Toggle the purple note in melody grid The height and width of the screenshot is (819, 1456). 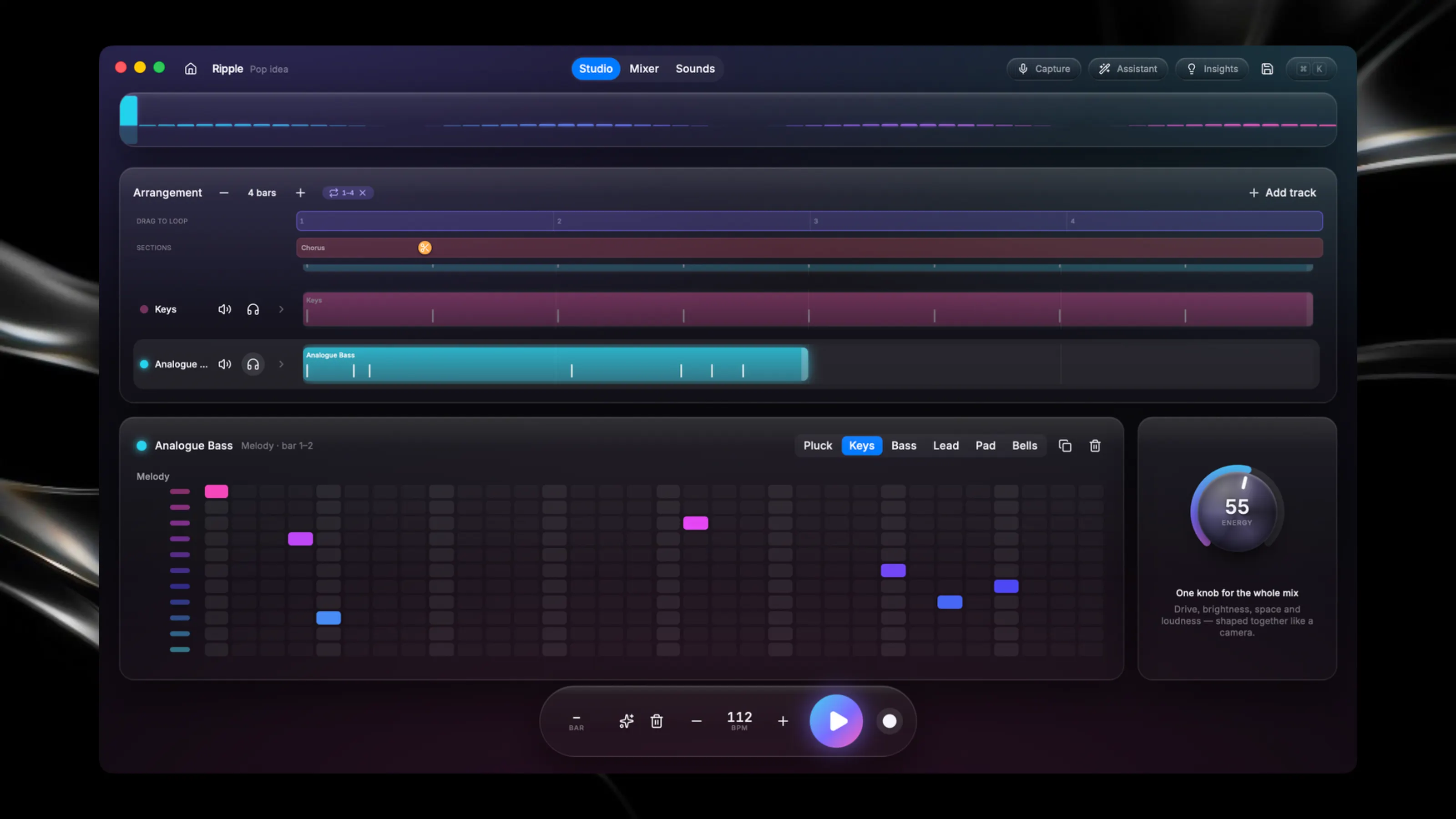[300, 539]
